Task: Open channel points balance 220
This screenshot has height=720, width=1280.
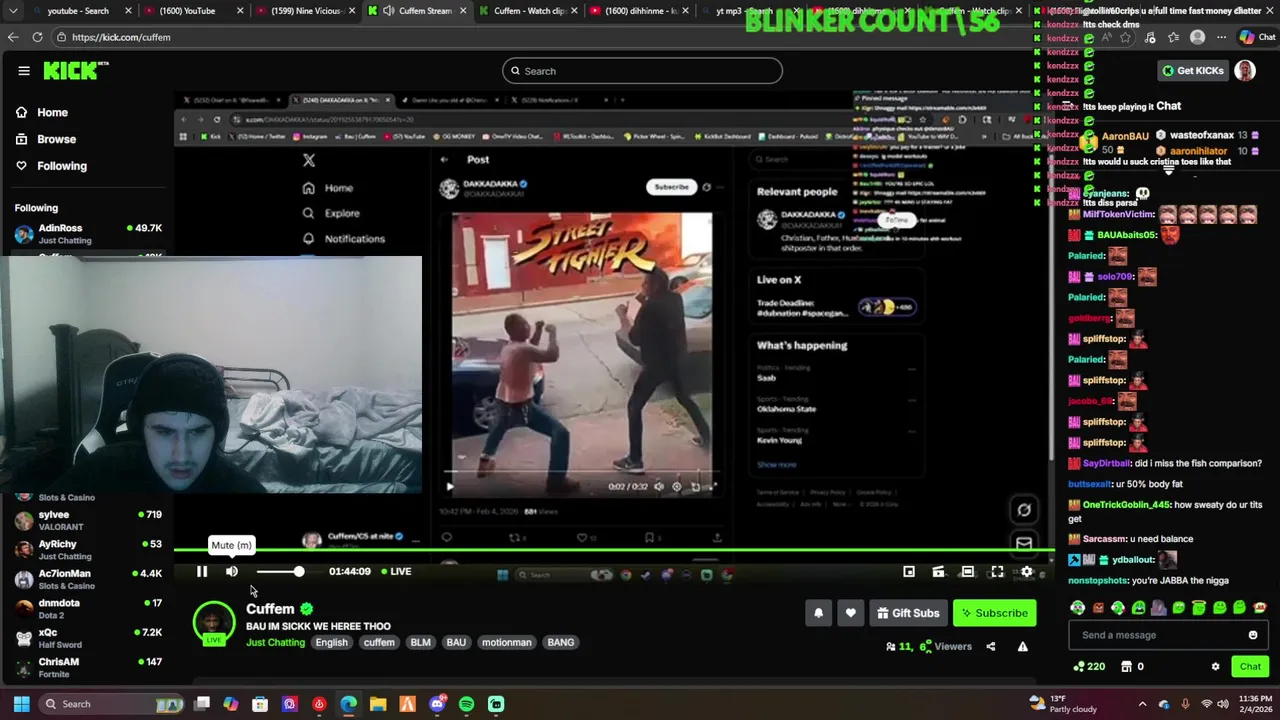Action: pyautogui.click(x=1089, y=667)
